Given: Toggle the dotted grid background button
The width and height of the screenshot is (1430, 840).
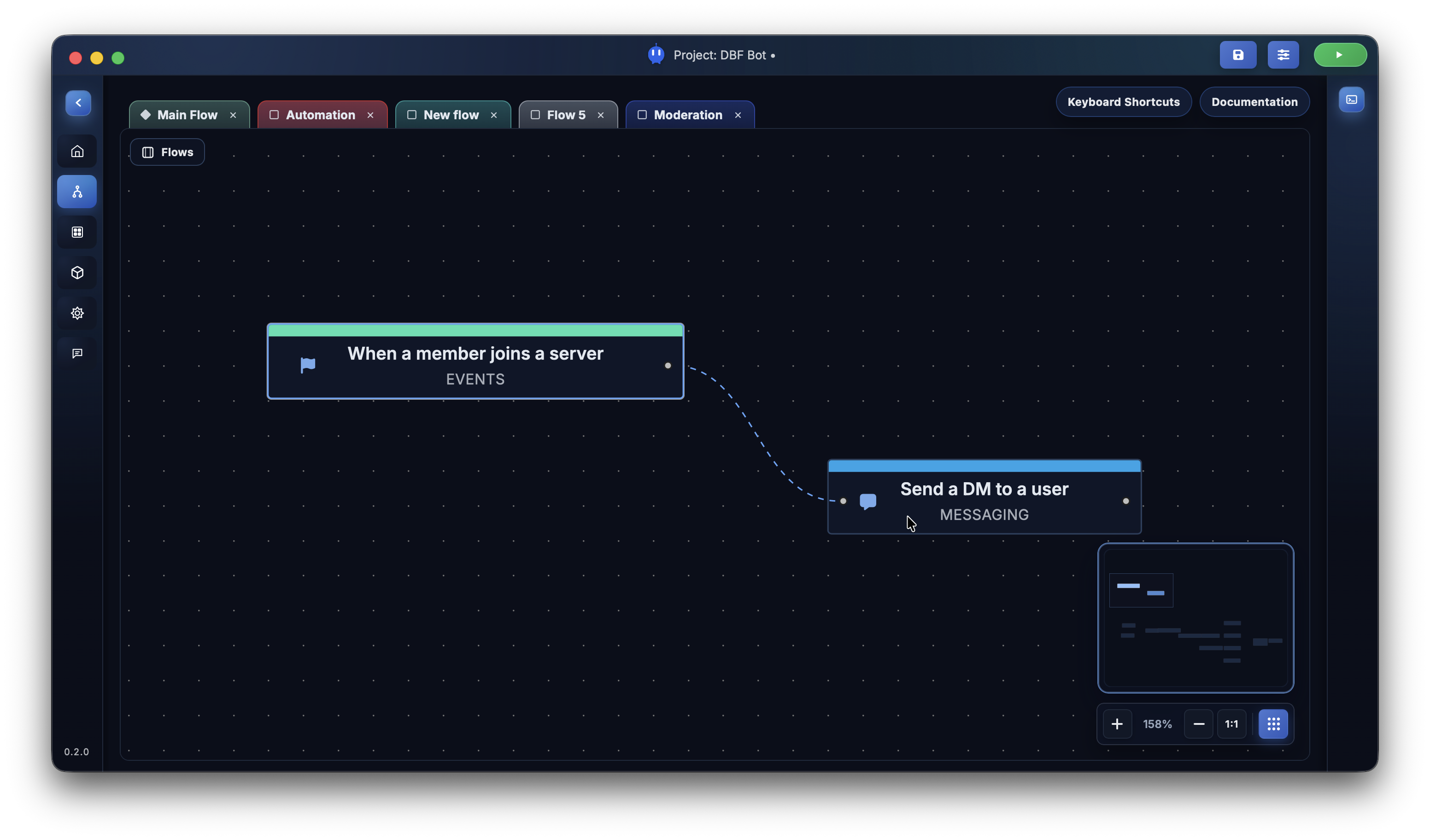Looking at the screenshot, I should pos(1273,724).
